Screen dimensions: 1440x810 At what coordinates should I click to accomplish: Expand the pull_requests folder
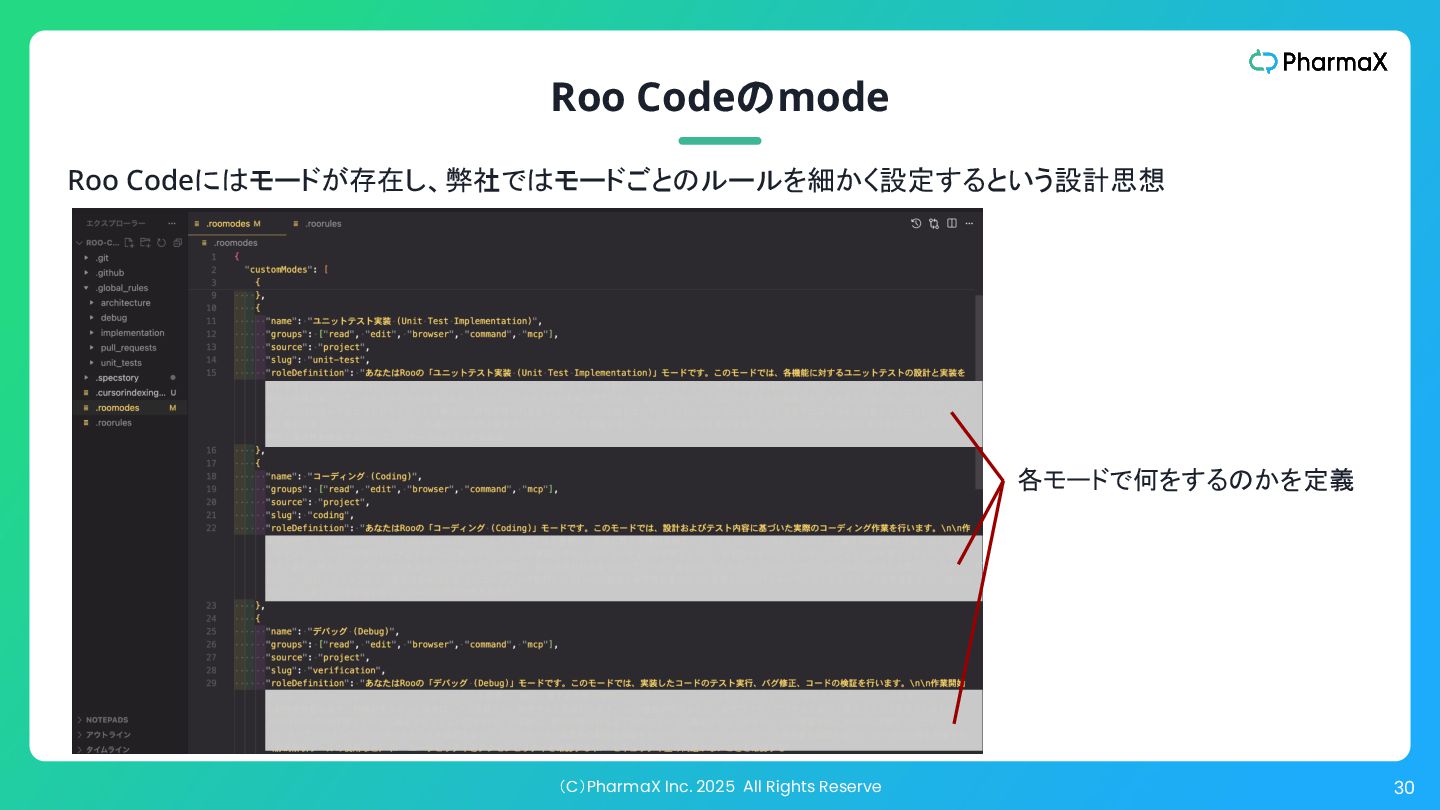(92, 348)
